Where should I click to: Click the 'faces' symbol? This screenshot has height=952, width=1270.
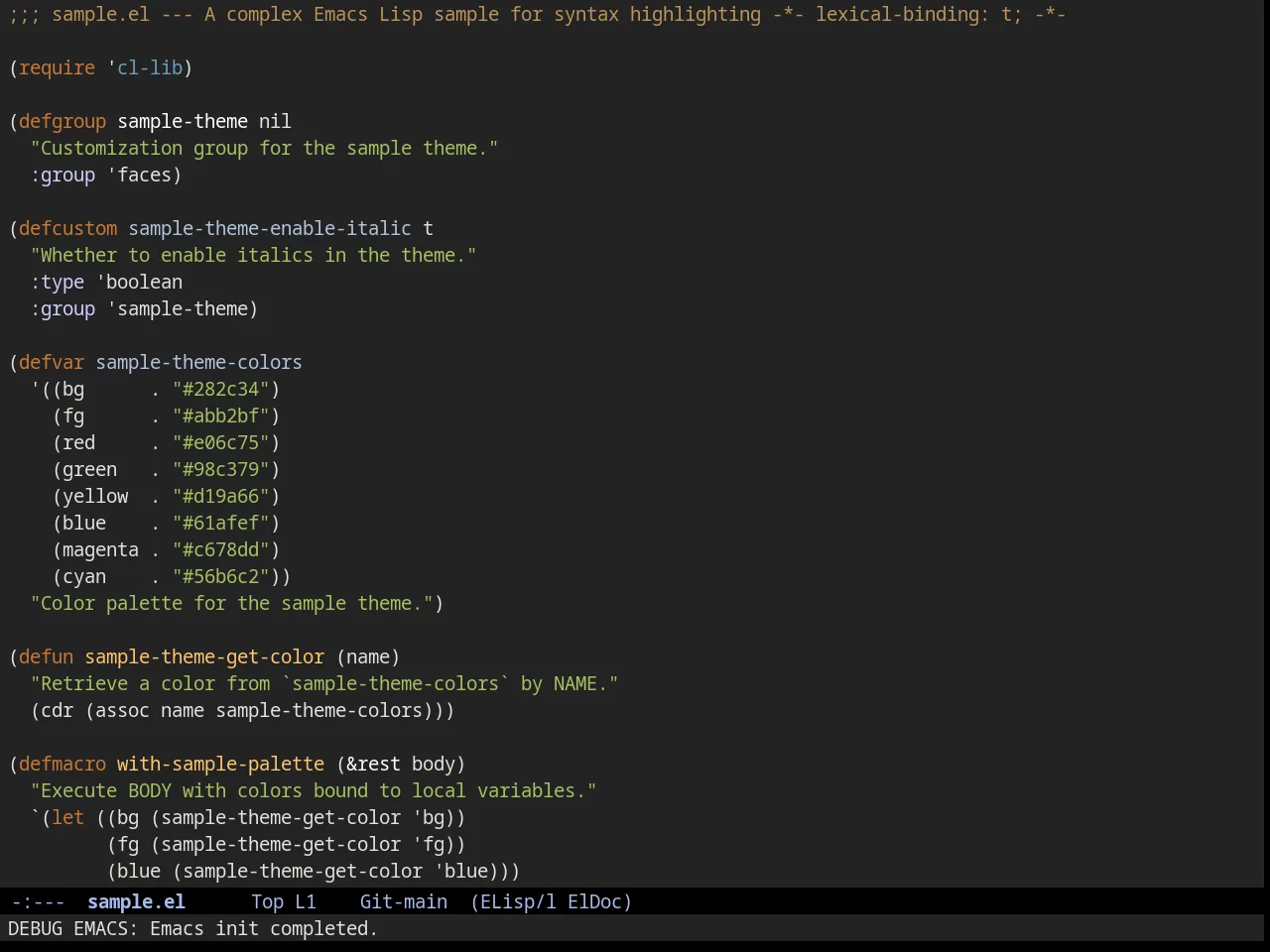point(144,175)
